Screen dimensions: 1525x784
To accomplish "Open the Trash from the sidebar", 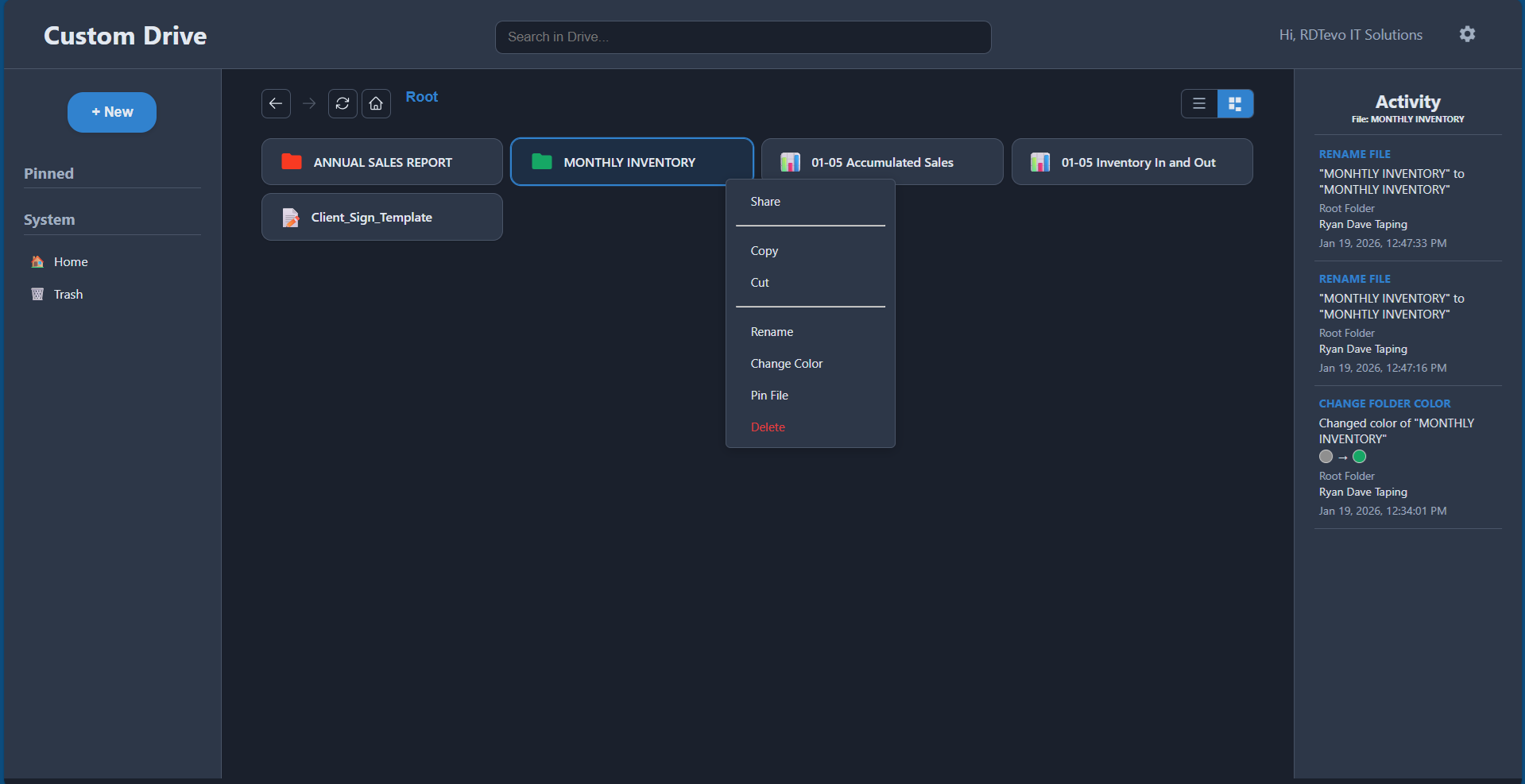I will tap(68, 294).
